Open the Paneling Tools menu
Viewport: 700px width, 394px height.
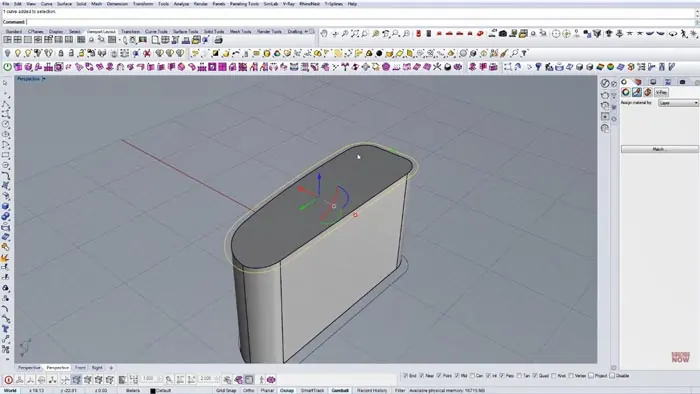244,4
